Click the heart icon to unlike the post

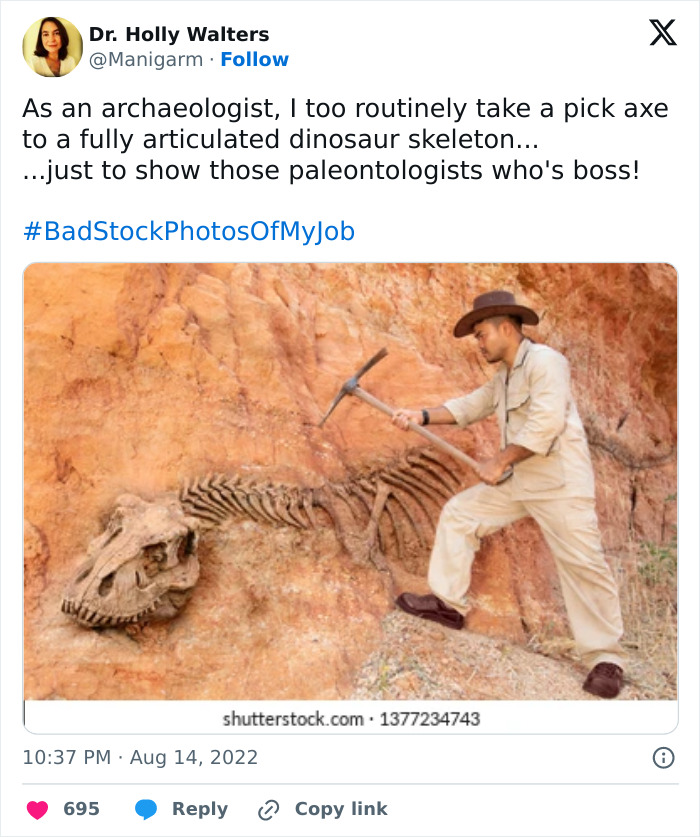[38, 808]
